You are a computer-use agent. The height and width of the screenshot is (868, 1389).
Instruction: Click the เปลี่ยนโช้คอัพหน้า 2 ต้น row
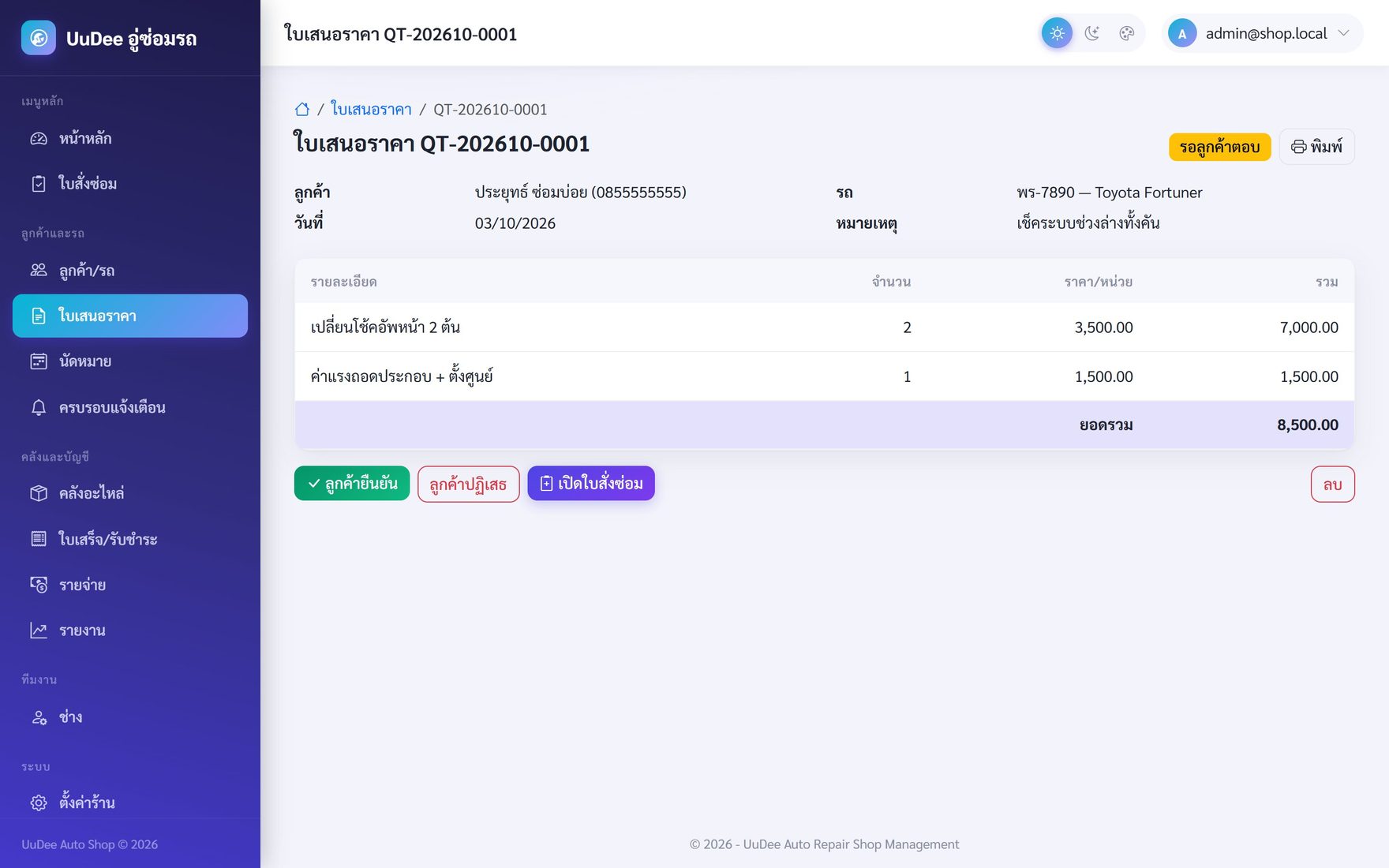coord(824,327)
